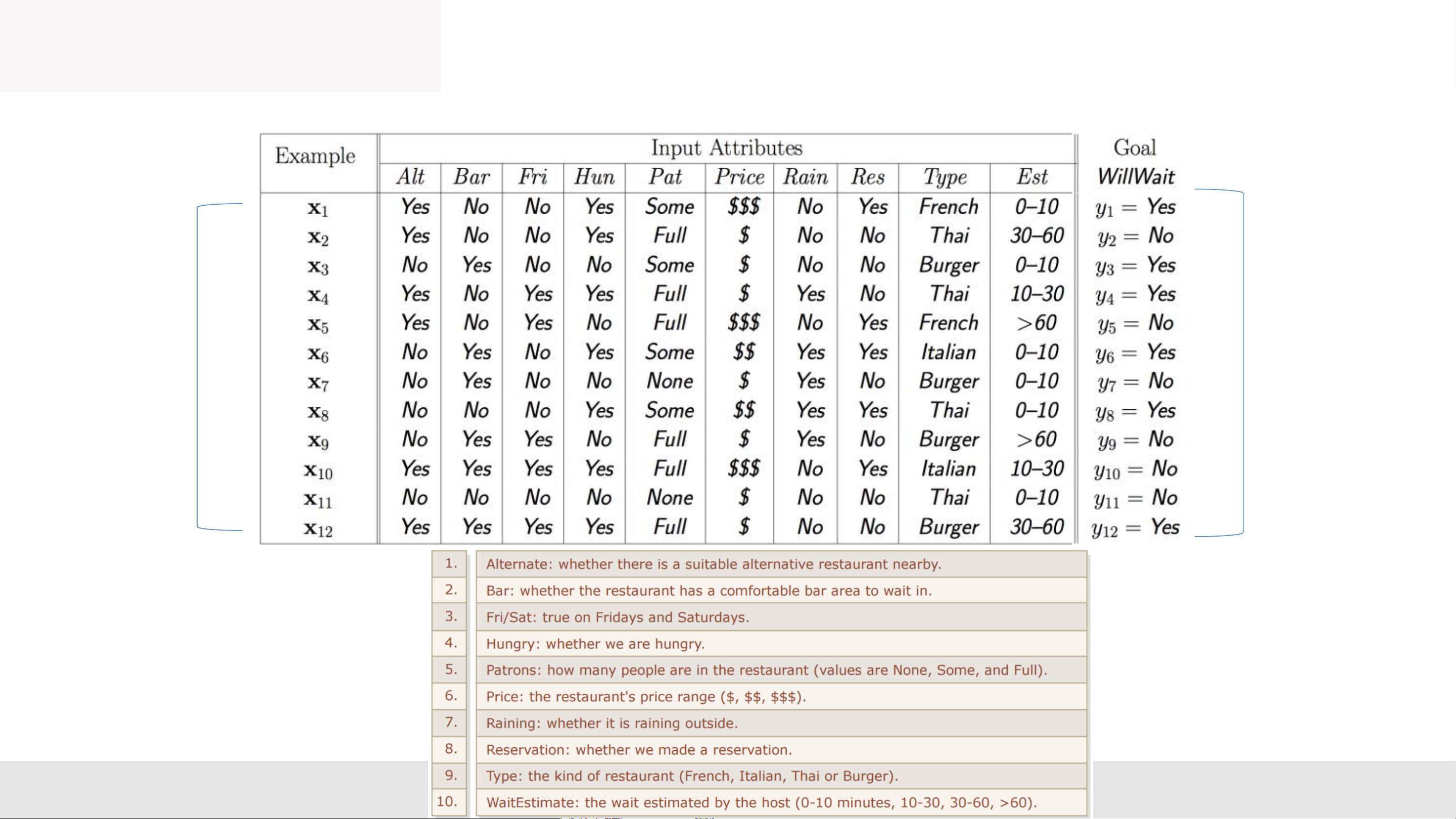The image size is (1456, 819).
Task: Click the Input Attributes table heading
Action: click(726, 148)
